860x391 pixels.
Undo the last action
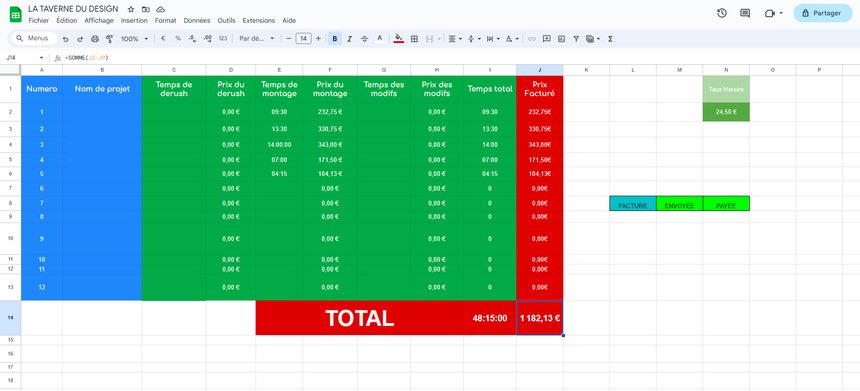tap(66, 39)
